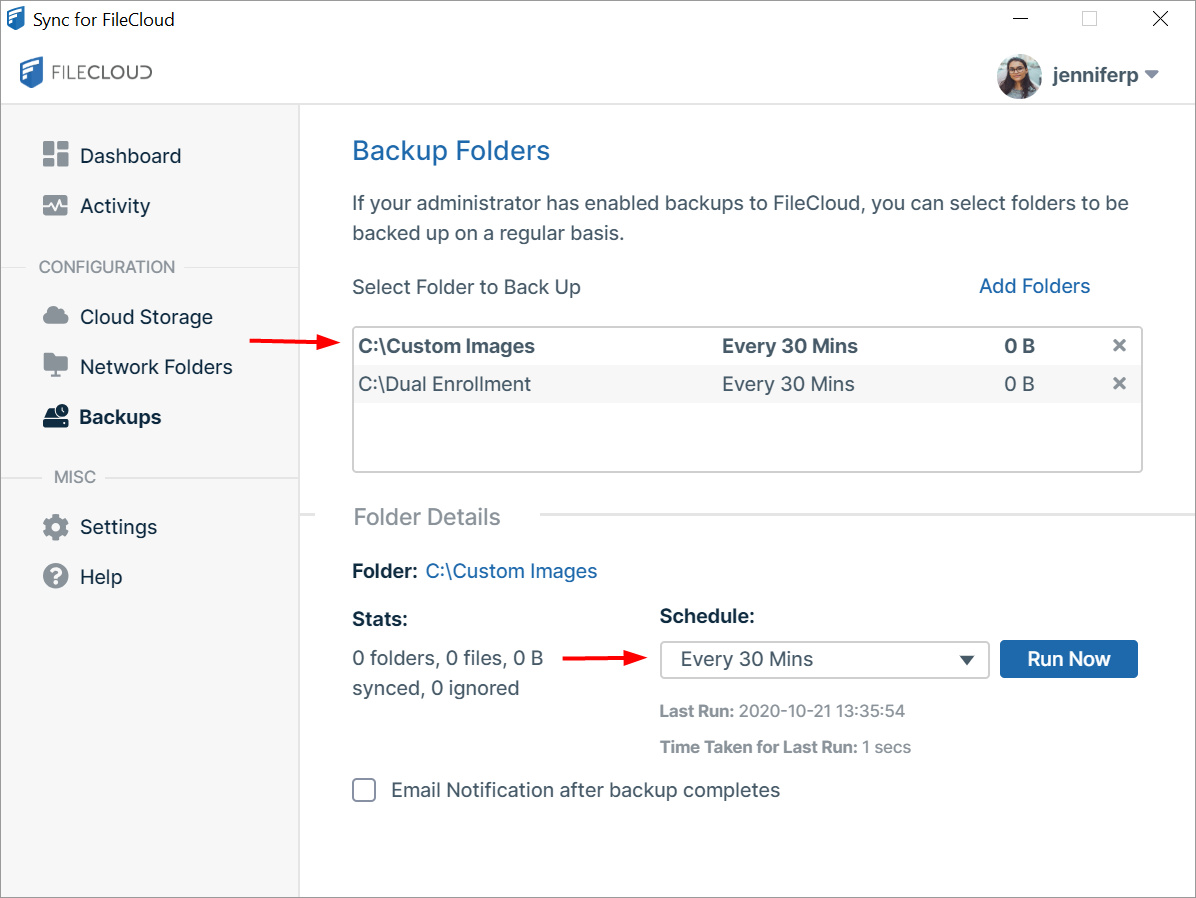The width and height of the screenshot is (1196, 898).
Task: Click the Settings gear icon
Action: coord(55,526)
